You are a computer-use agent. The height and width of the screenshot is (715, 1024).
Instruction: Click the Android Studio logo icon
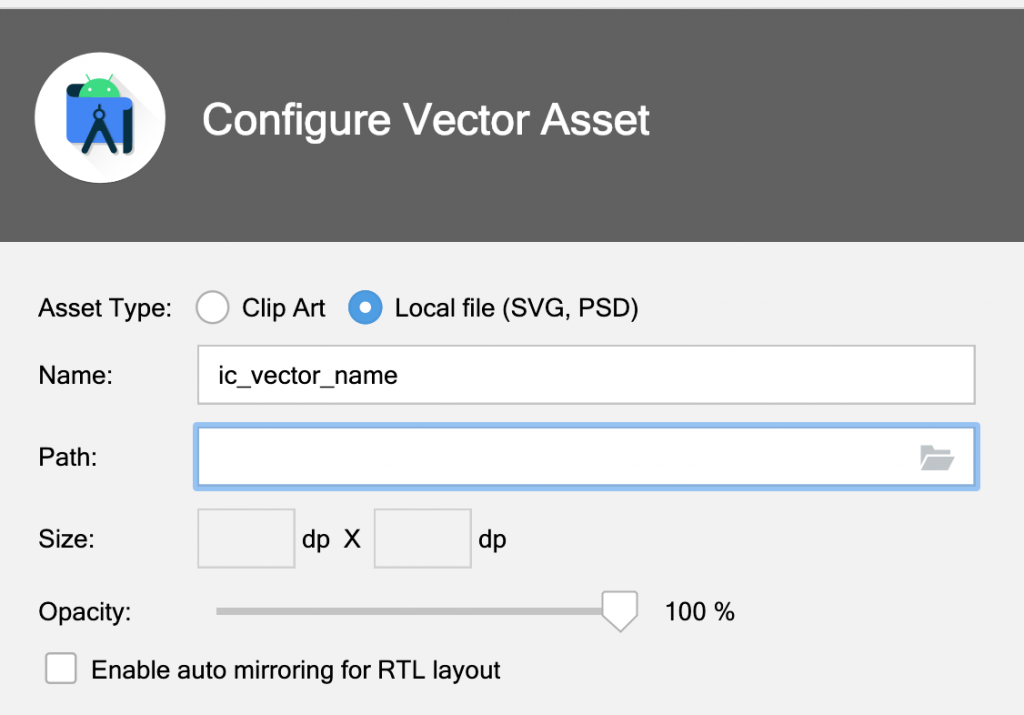[x=100, y=119]
